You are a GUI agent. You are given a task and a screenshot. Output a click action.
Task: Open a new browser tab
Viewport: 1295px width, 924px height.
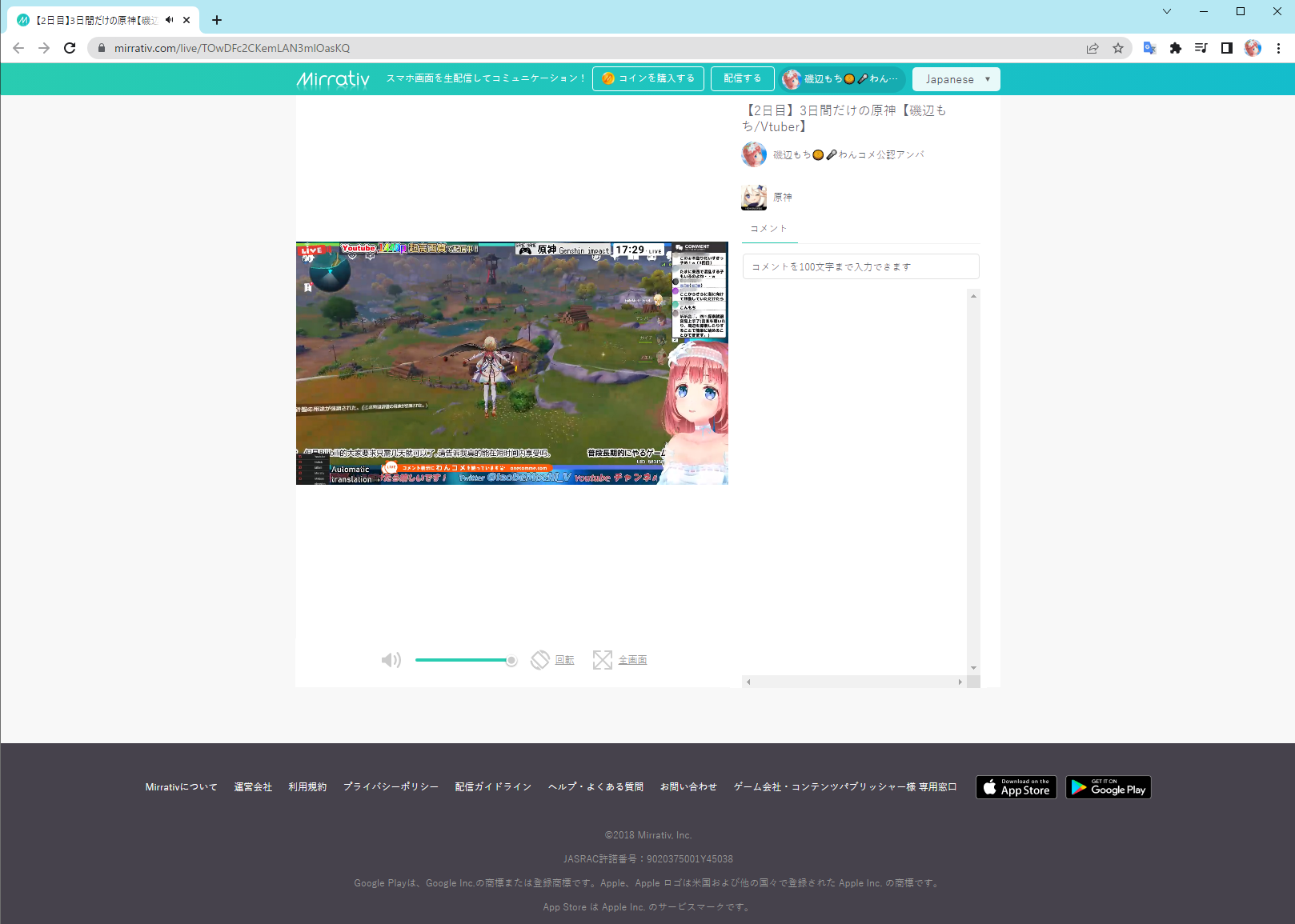click(217, 20)
